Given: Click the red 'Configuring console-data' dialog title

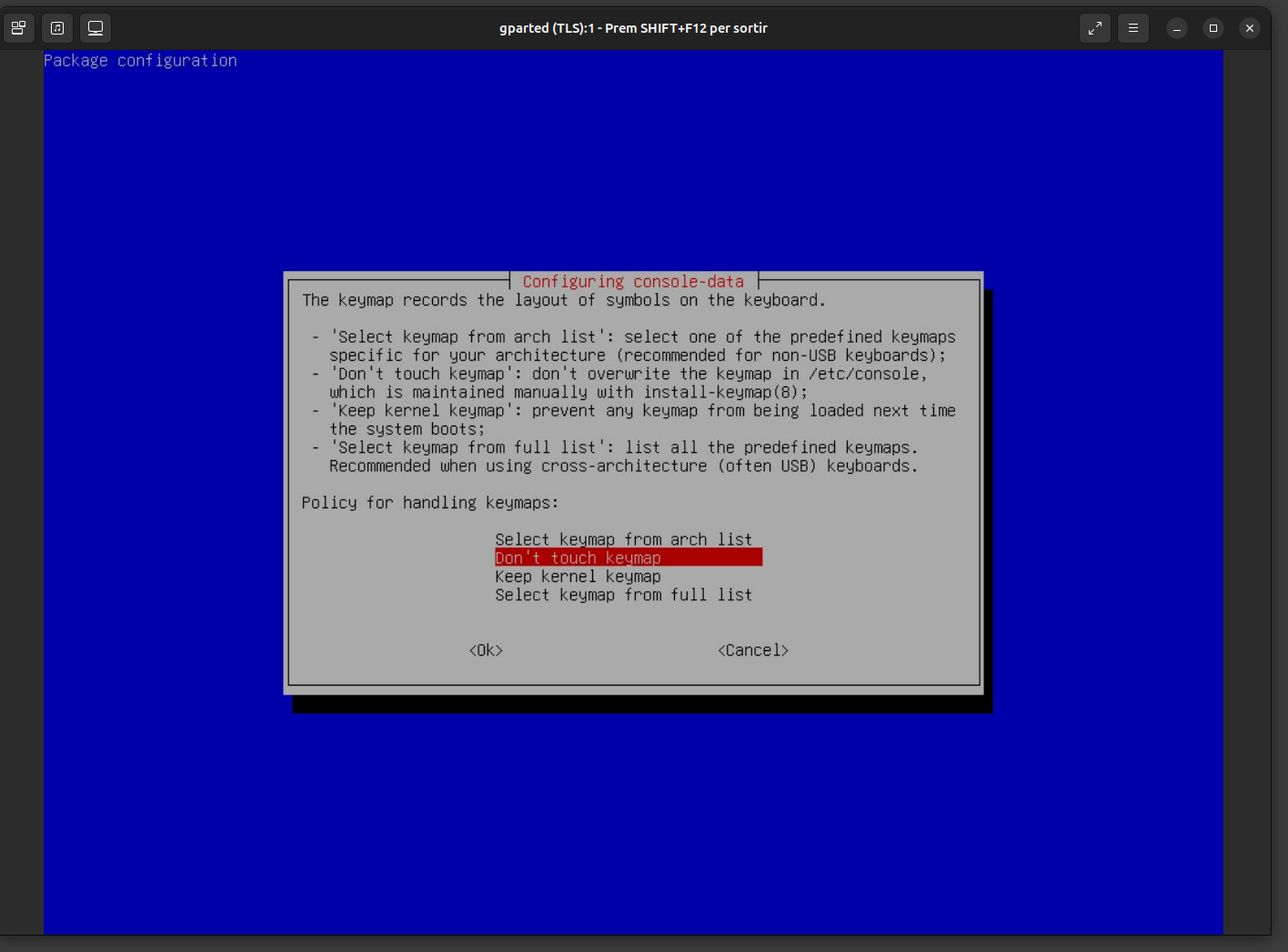Looking at the screenshot, I should pos(633,282).
